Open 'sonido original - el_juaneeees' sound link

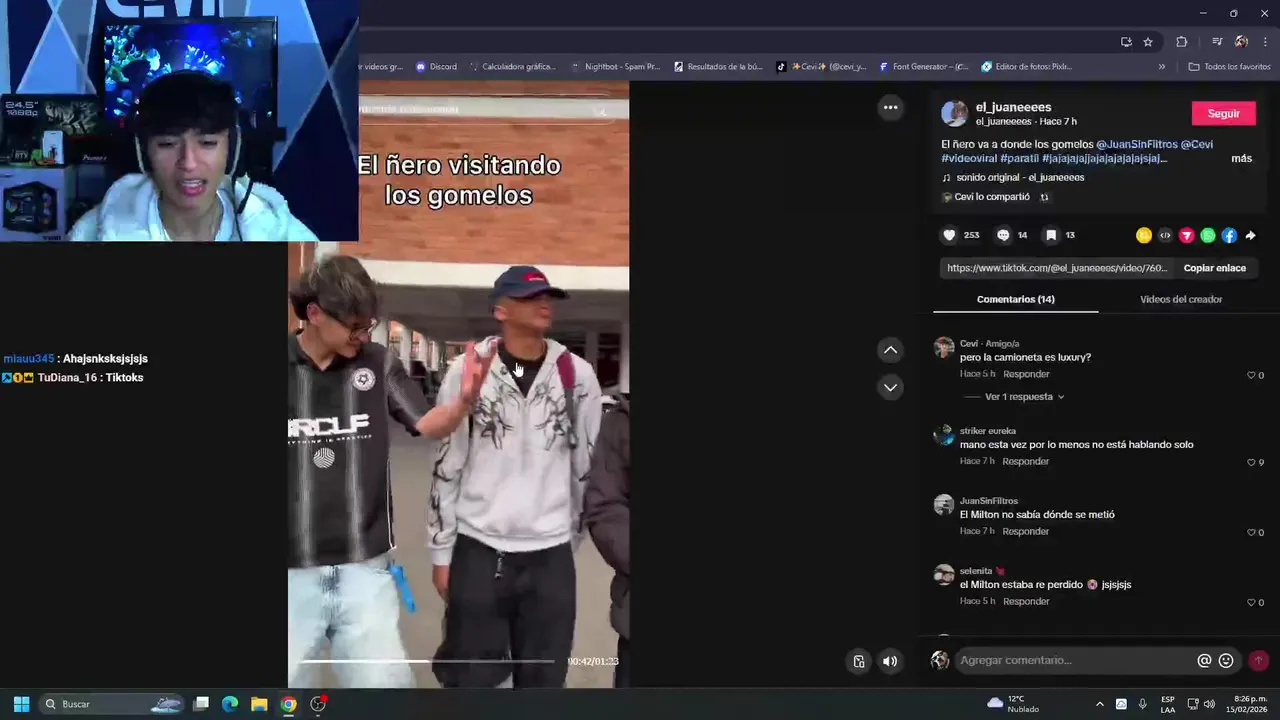pos(1020,178)
